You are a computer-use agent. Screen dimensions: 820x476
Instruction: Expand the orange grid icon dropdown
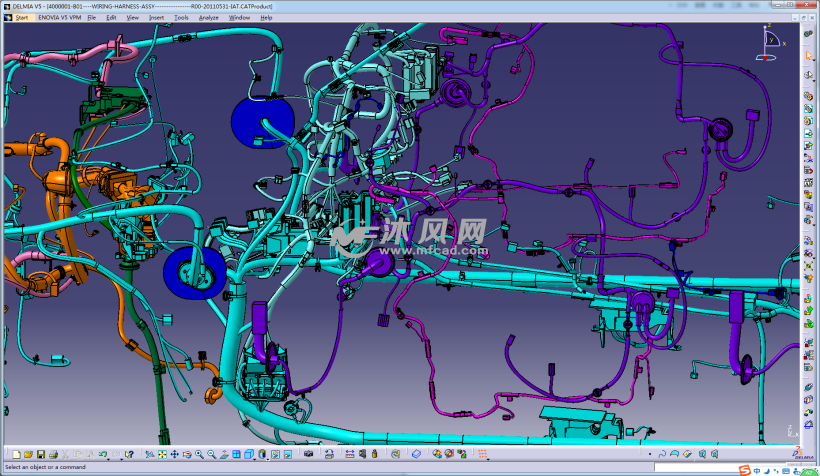tap(488, 459)
